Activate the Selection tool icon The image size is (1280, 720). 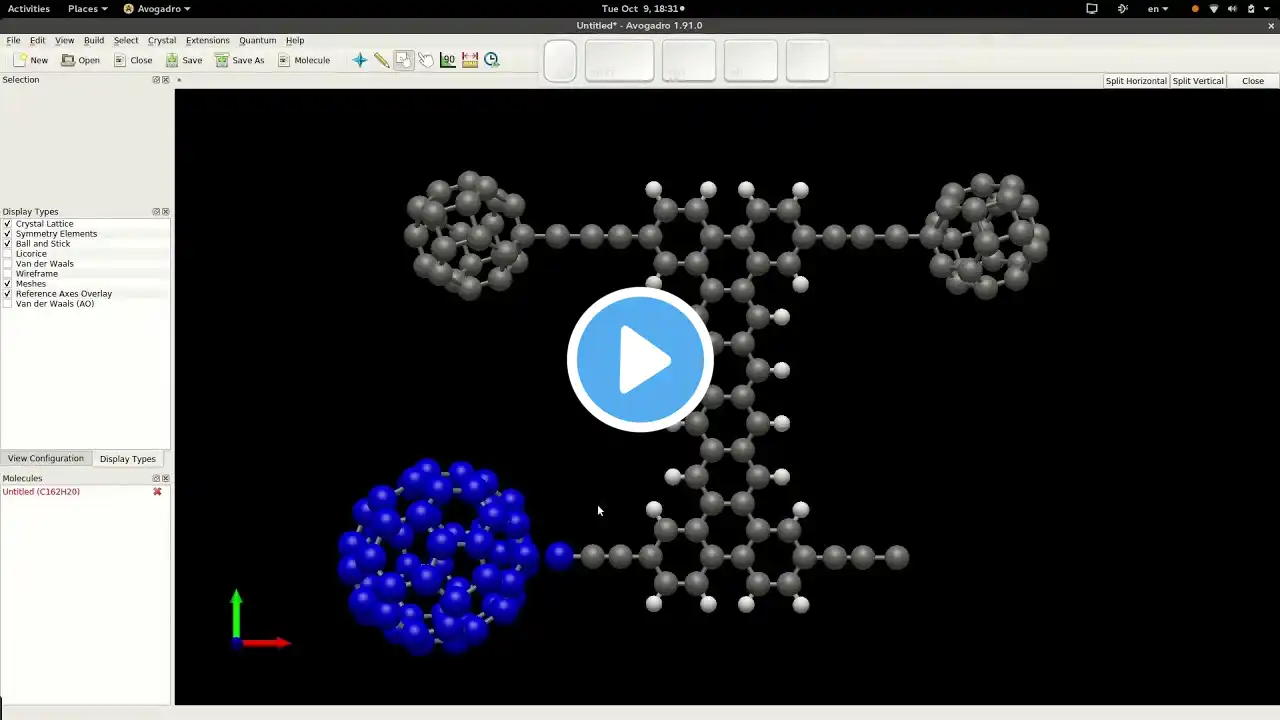(x=403, y=60)
